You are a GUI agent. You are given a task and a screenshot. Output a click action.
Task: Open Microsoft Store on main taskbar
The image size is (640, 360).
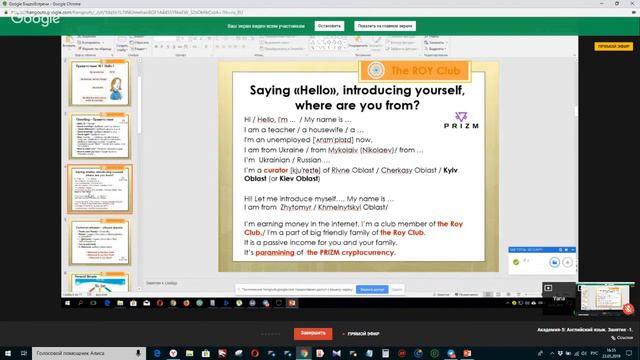click(x=206, y=353)
